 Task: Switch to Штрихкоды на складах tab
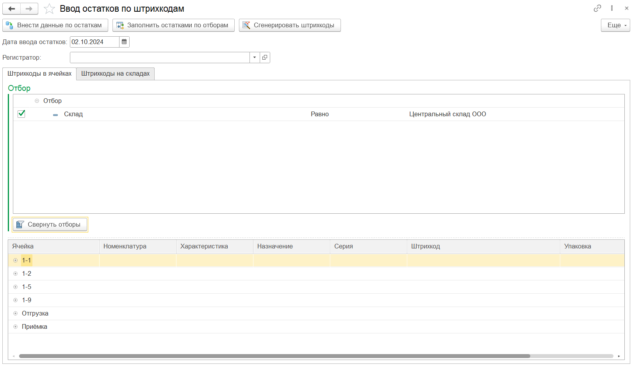point(116,73)
